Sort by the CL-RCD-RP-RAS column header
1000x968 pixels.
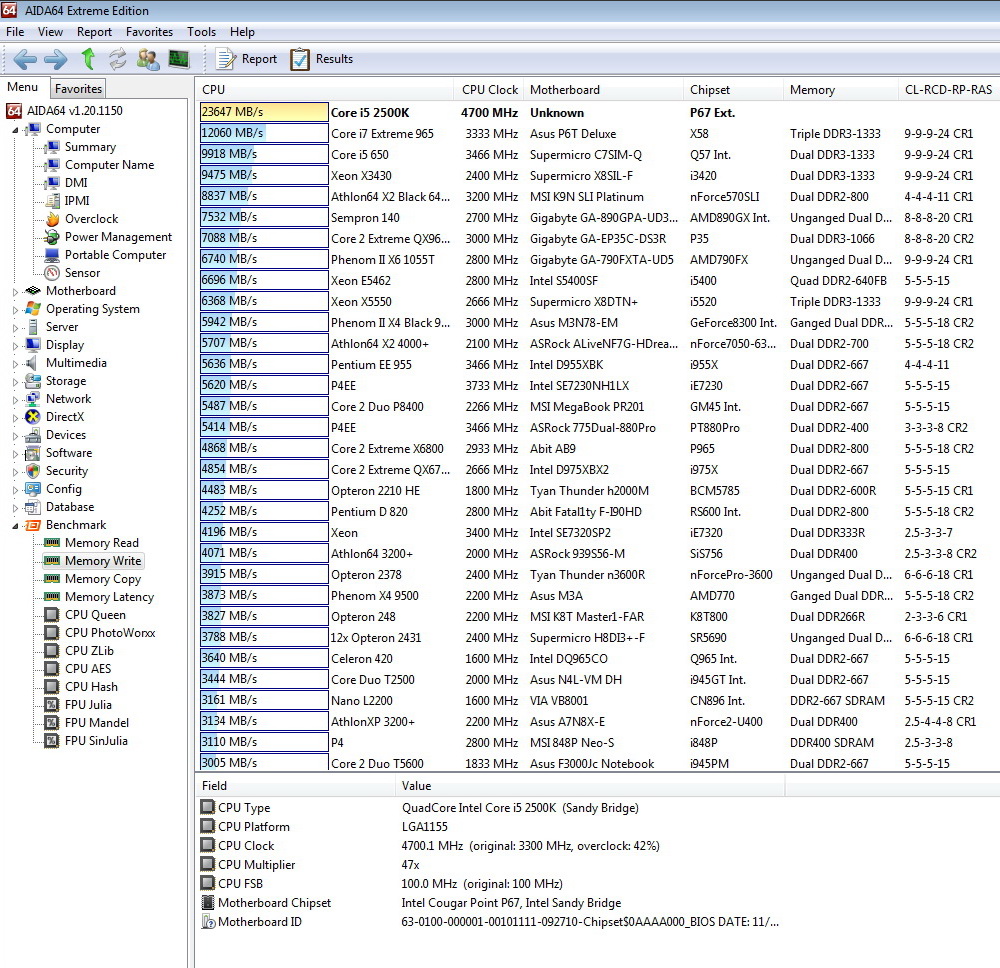tap(948, 90)
